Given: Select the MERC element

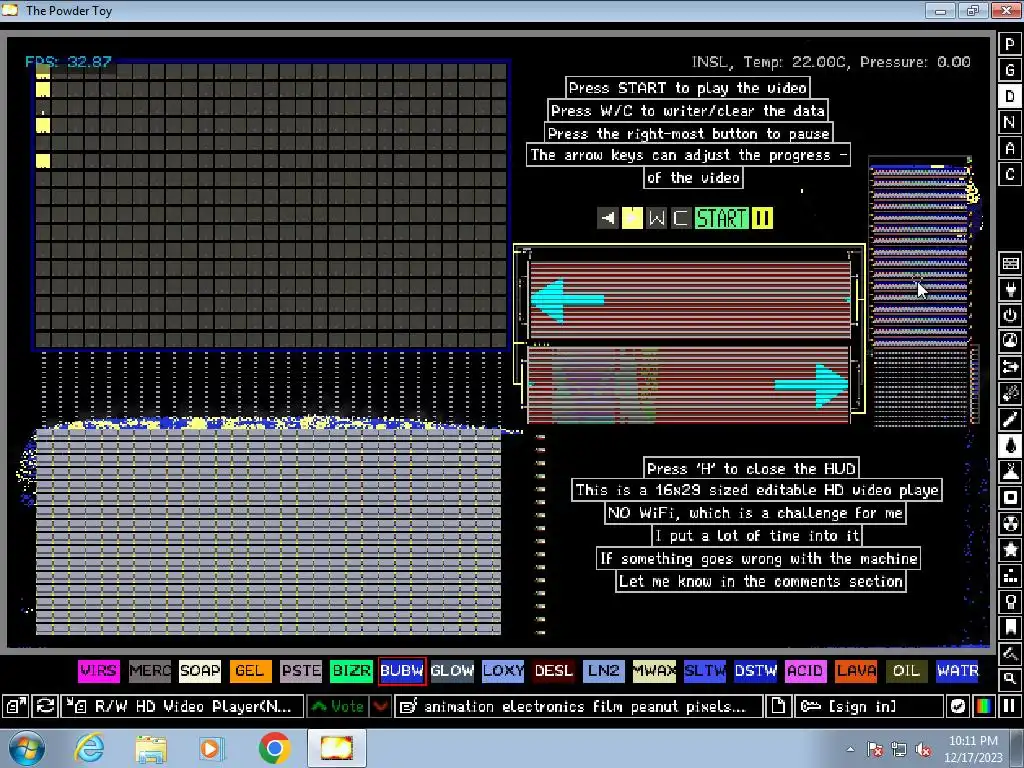Looking at the screenshot, I should click(150, 671).
